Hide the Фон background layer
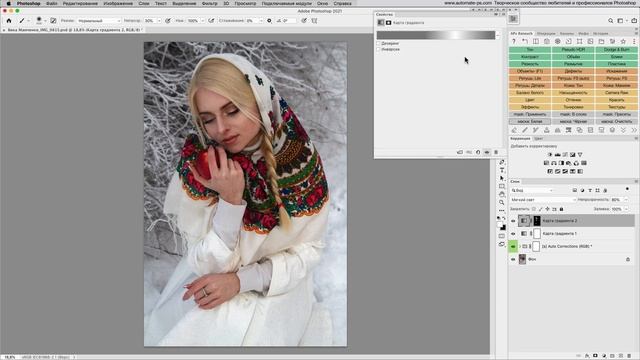Image resolution: width=640 pixels, height=360 pixels. 513,259
